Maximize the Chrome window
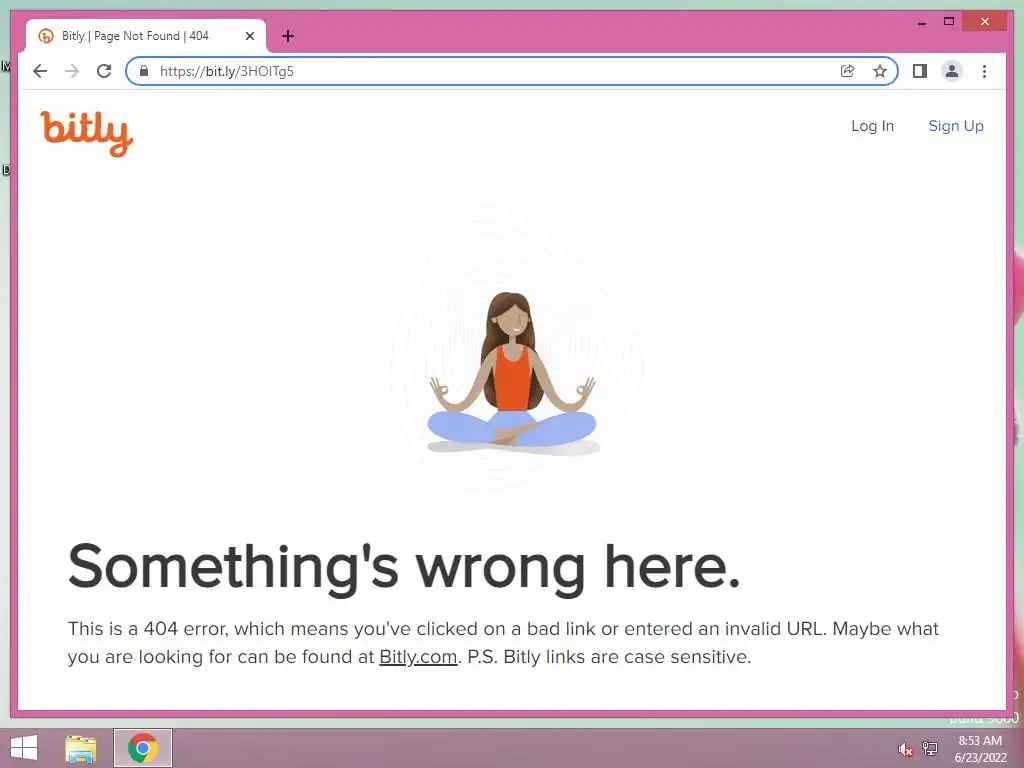1024x768 pixels. click(x=949, y=22)
